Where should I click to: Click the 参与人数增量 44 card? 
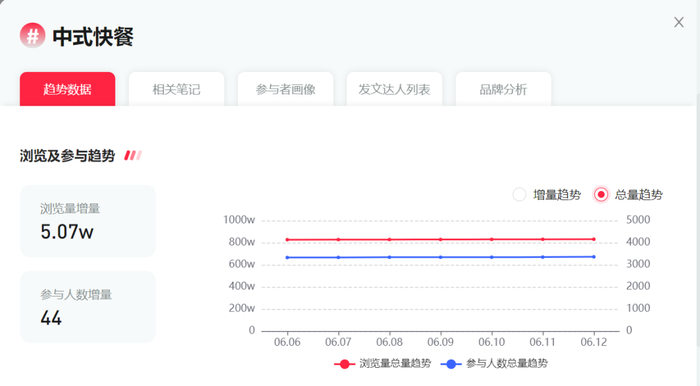point(88,307)
